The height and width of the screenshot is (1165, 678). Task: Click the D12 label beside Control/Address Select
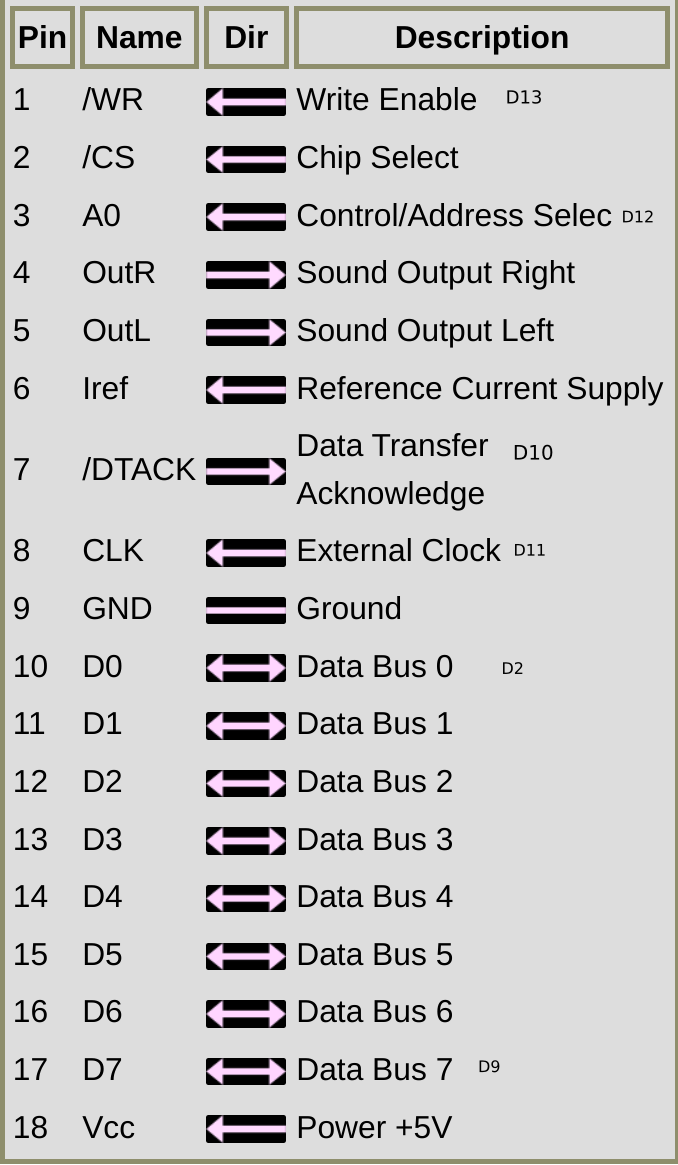pos(638,217)
